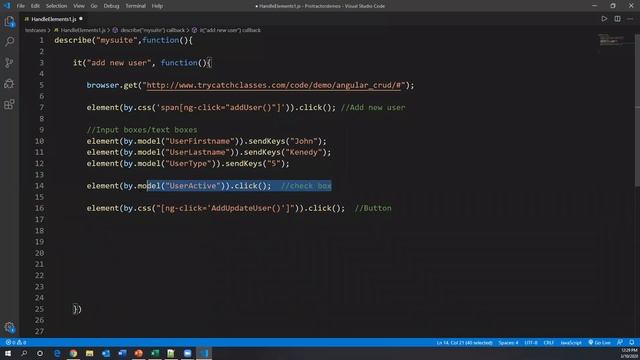Viewport: 640px width, 360px height.
Task: Open Windows taskbar search
Action: pos(24,353)
